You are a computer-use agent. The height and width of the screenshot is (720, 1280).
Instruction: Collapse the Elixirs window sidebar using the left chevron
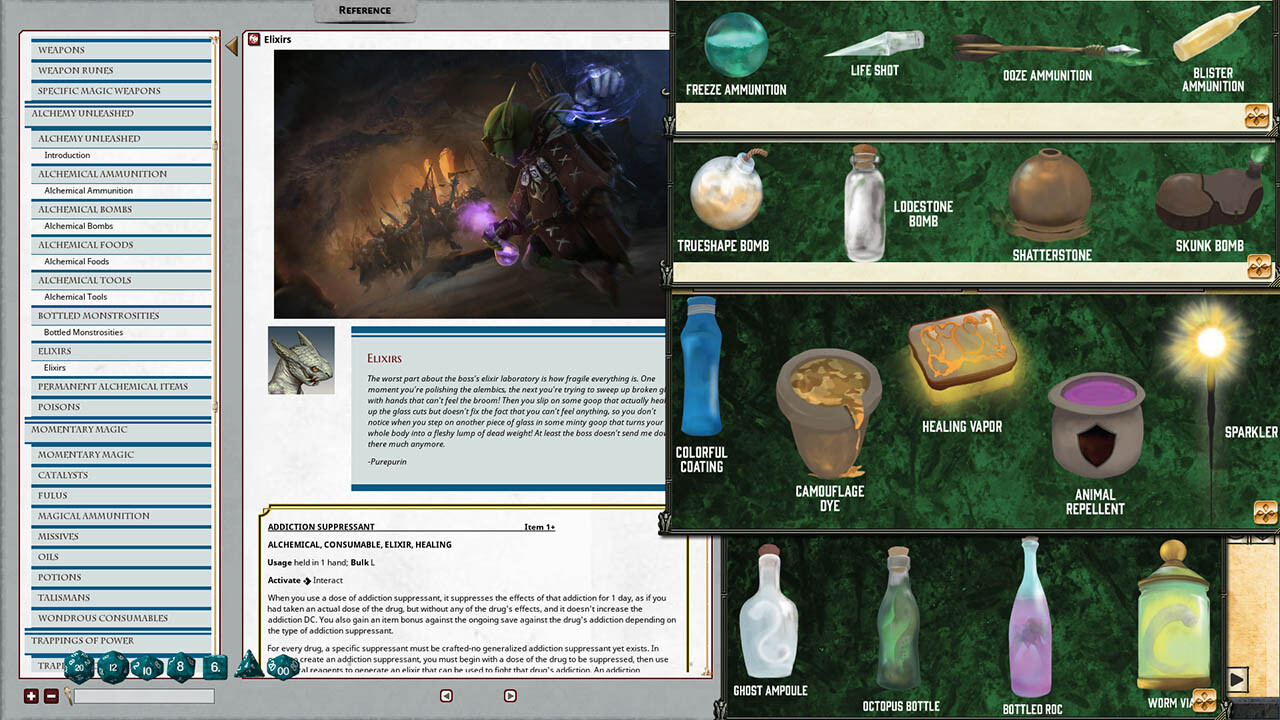(x=231, y=45)
